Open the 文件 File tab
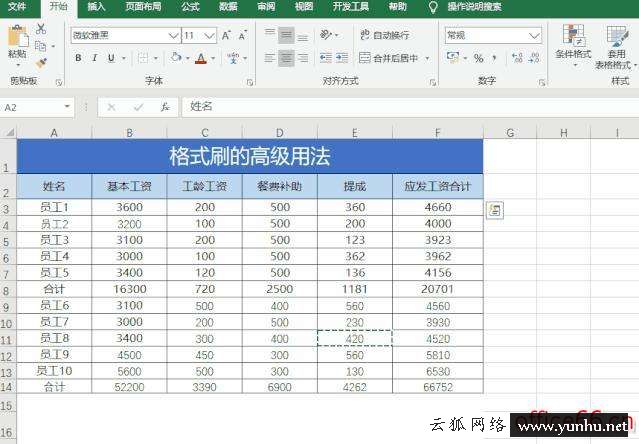639x444 pixels. pyautogui.click(x=17, y=7)
